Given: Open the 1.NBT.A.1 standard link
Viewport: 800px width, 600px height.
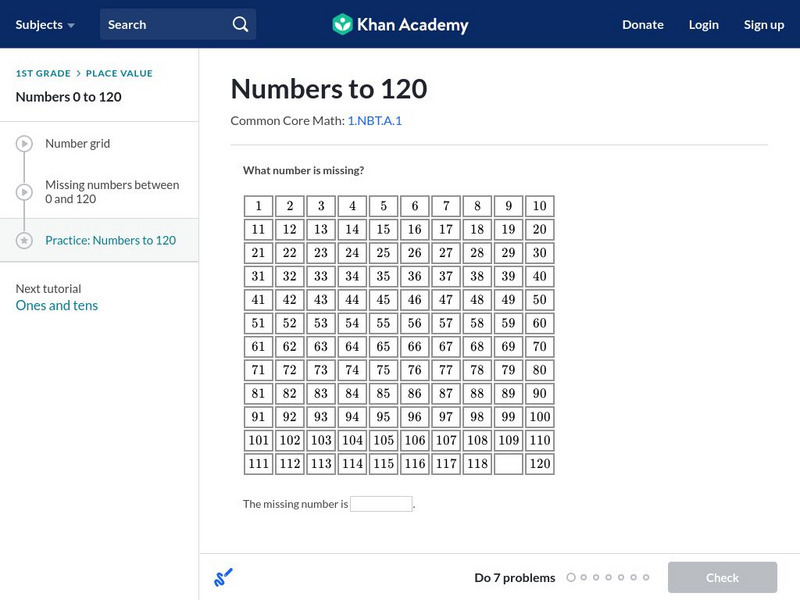Looking at the screenshot, I should pyautogui.click(x=372, y=119).
